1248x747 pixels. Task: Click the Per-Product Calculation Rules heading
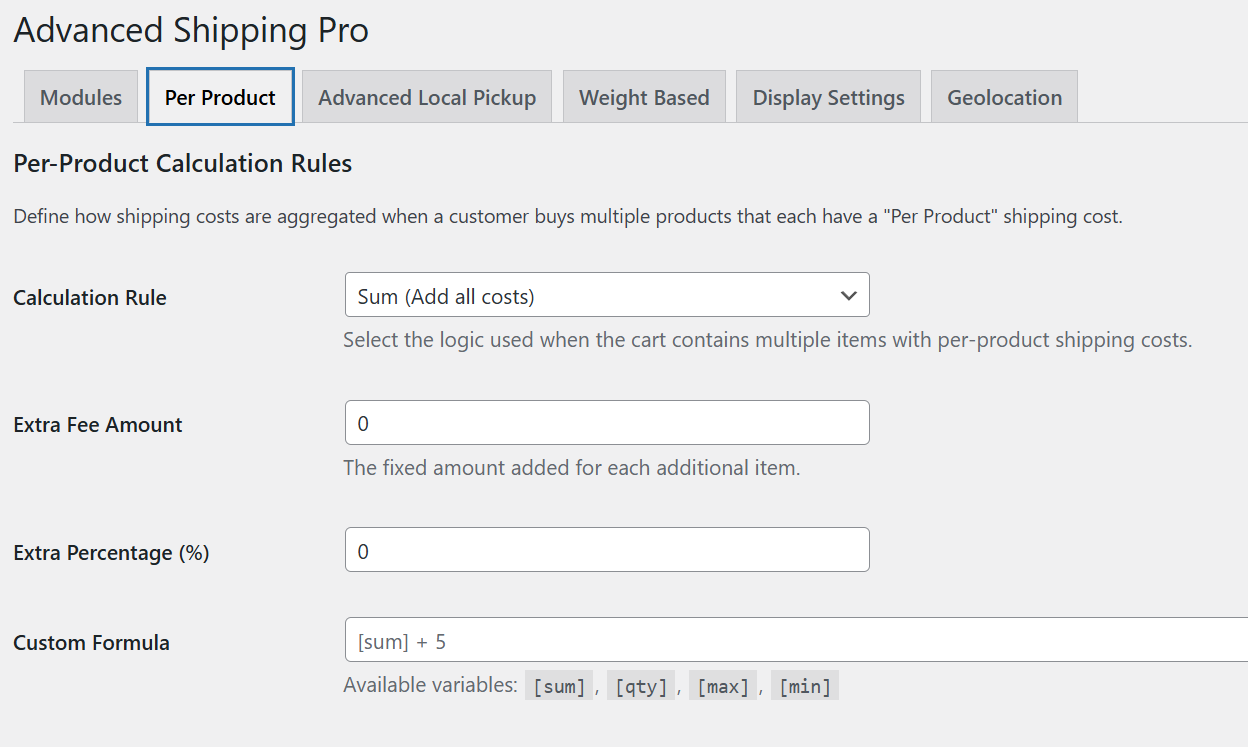[x=182, y=163]
